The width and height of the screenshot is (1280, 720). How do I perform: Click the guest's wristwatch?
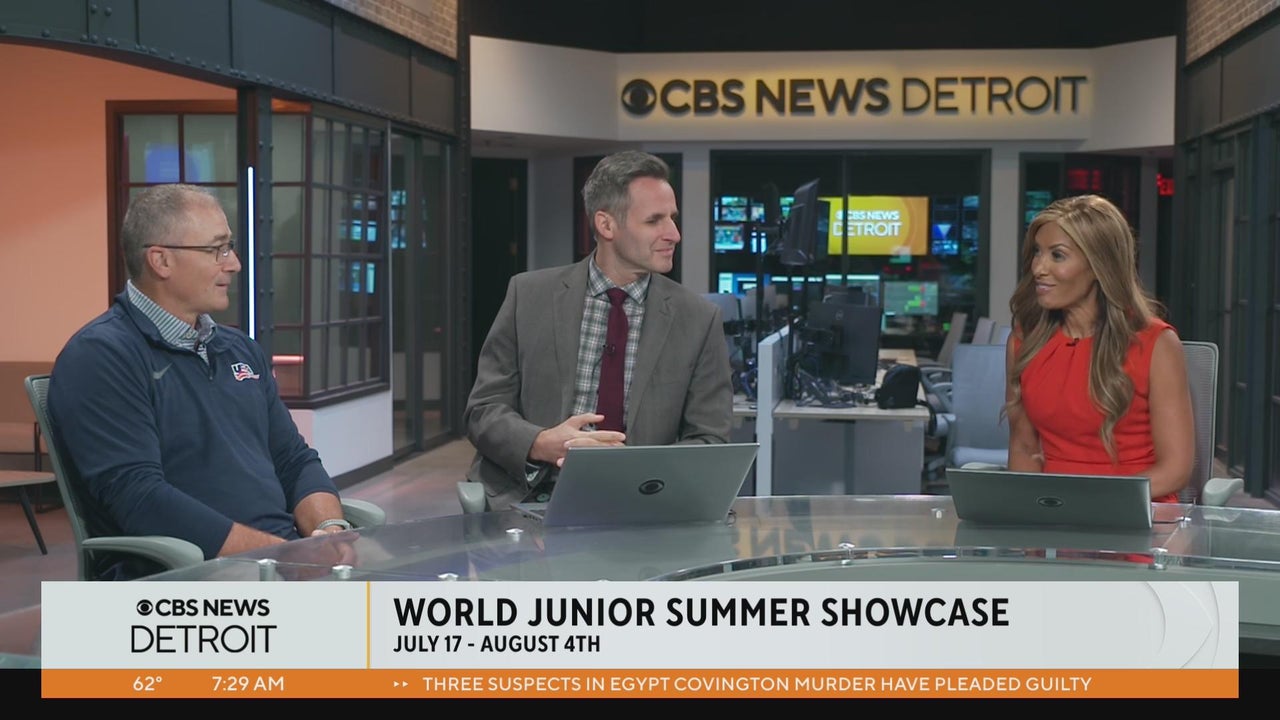[x=331, y=524]
